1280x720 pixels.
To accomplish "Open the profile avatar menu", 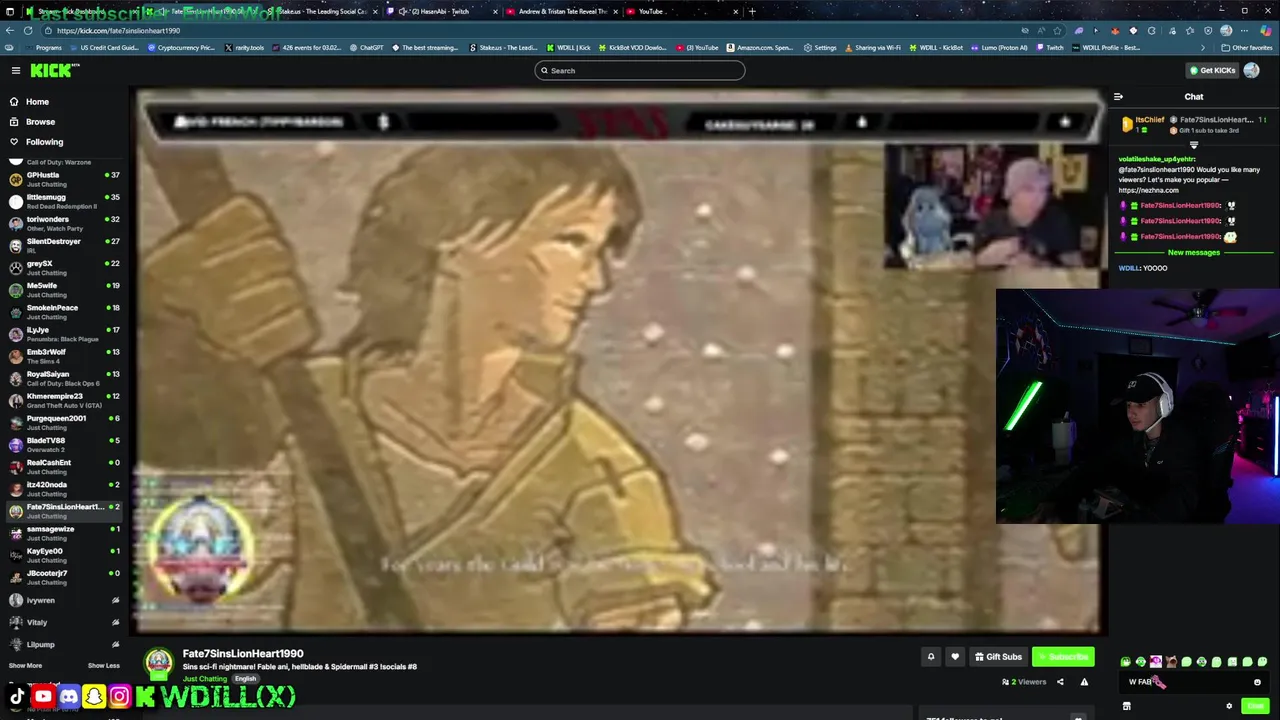I will (1251, 70).
